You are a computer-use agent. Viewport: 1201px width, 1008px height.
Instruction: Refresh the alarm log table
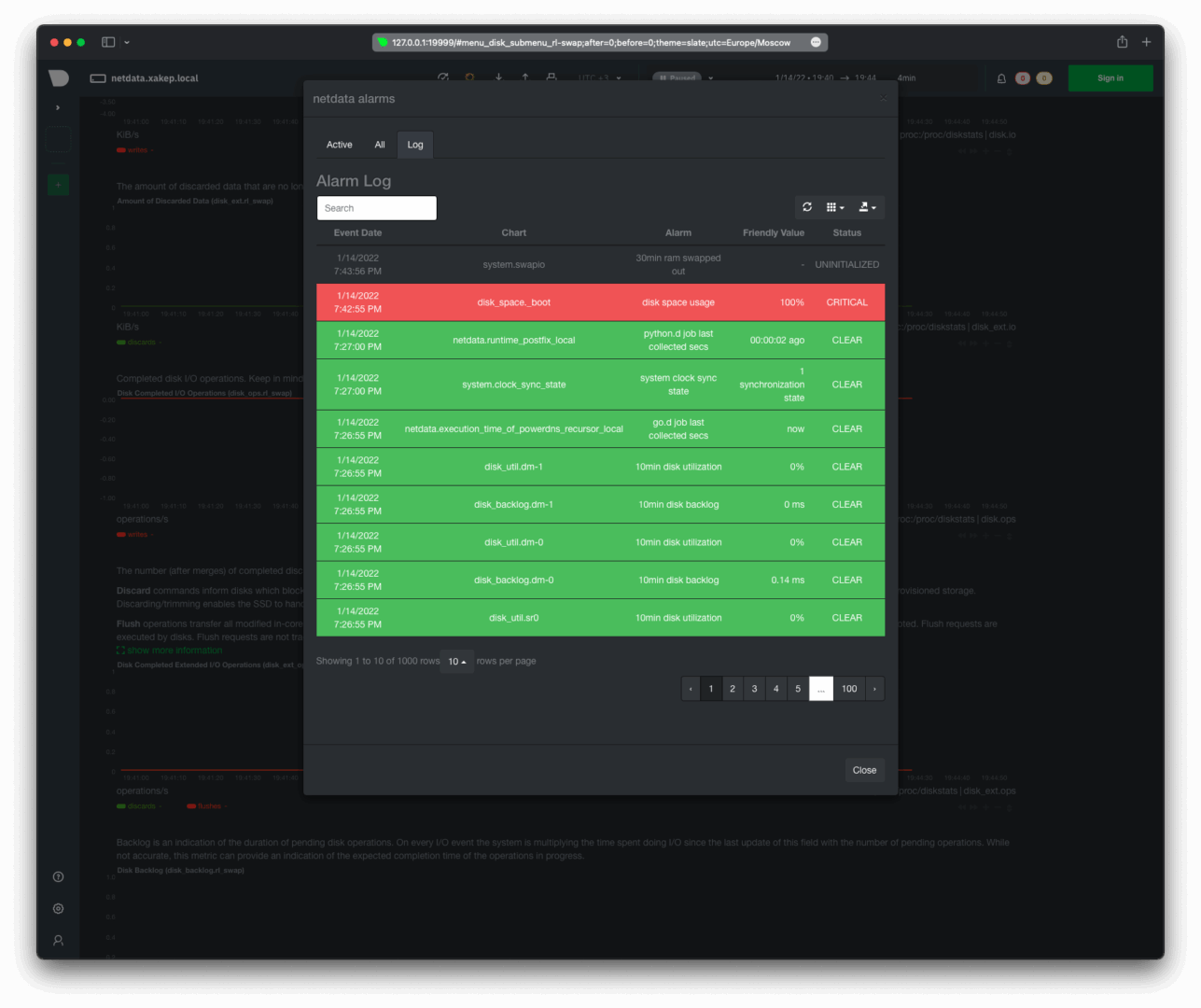click(x=807, y=207)
